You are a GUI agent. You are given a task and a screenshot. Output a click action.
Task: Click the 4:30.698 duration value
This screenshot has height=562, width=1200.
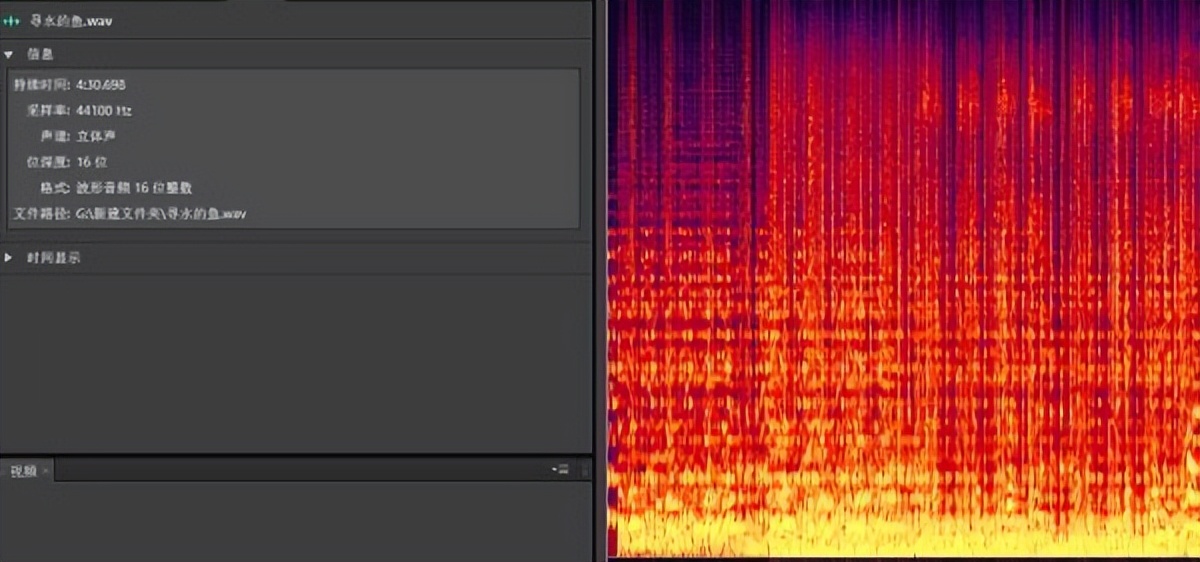pyautogui.click(x=100, y=85)
